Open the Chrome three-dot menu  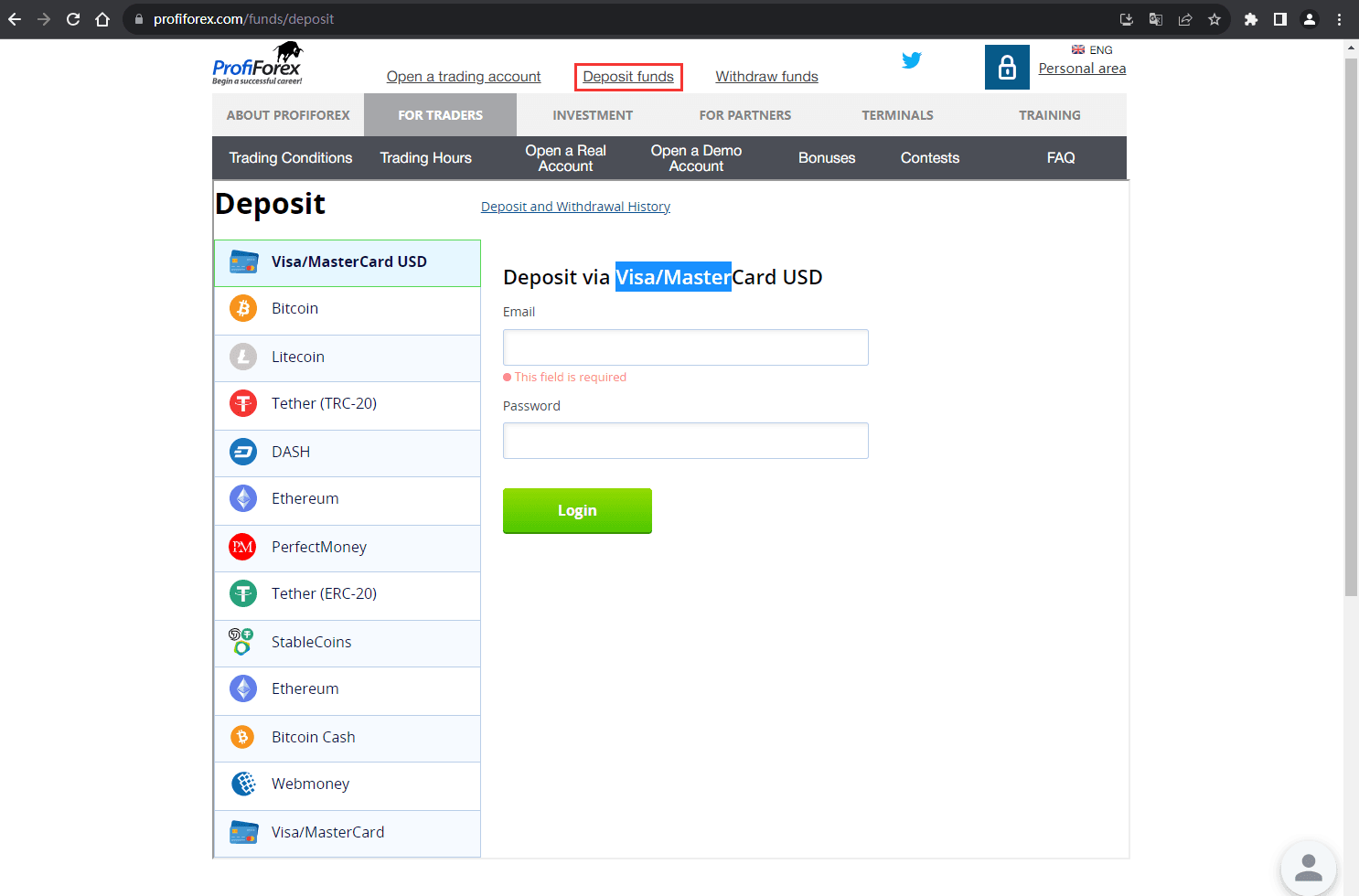pos(1339,19)
